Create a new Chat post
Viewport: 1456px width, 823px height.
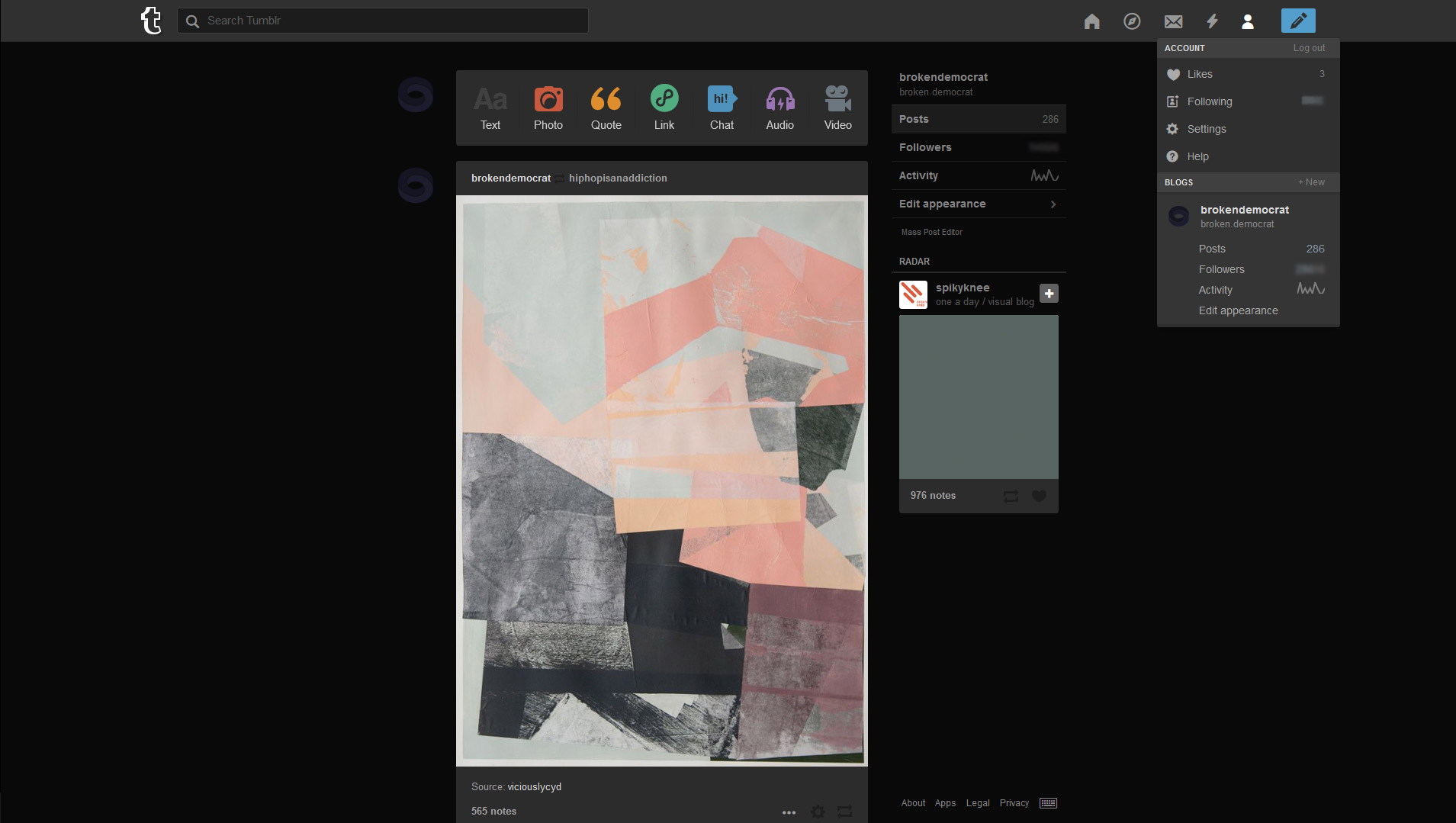click(722, 108)
